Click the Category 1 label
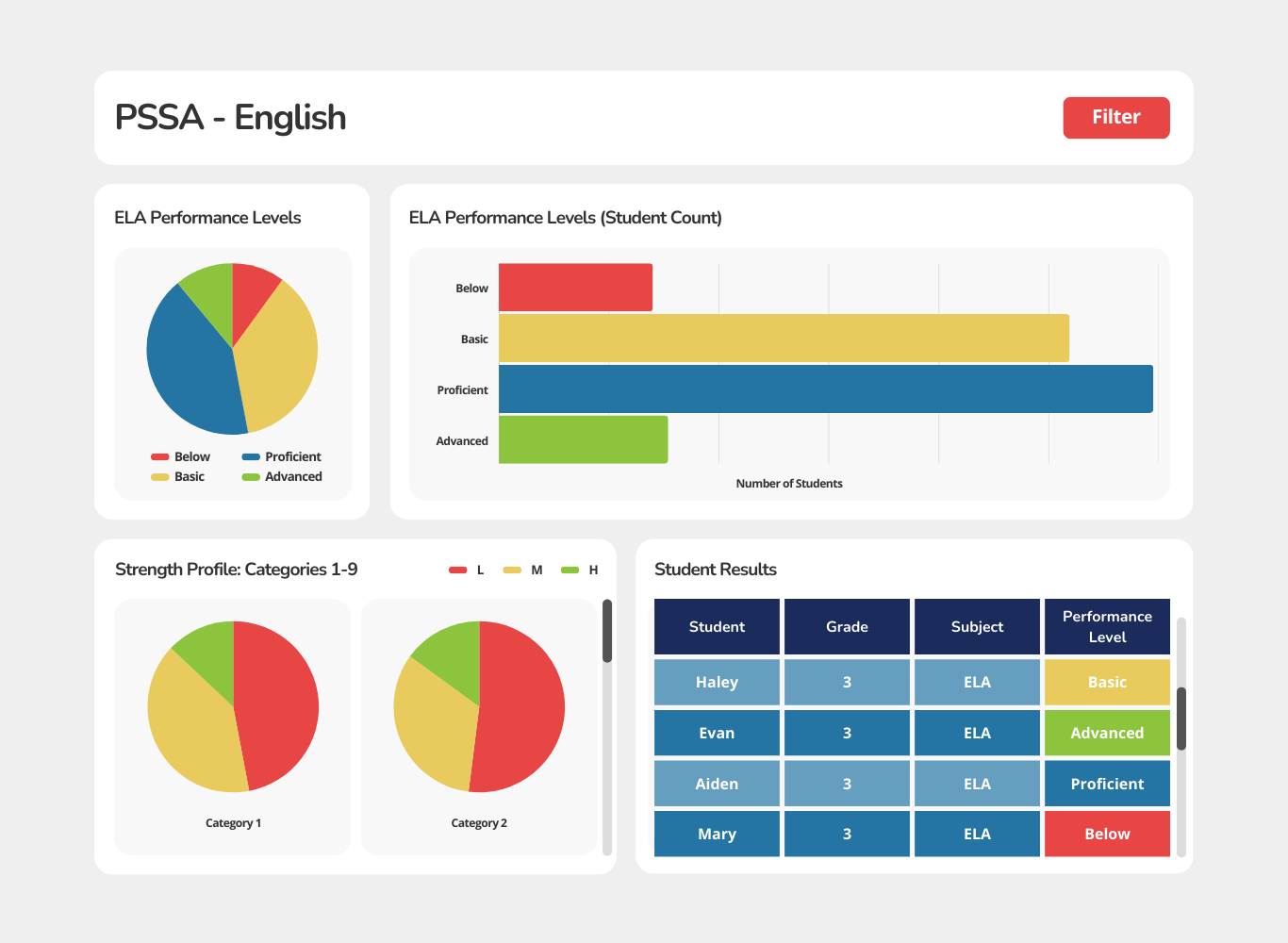The height and width of the screenshot is (943, 1288). [x=233, y=823]
